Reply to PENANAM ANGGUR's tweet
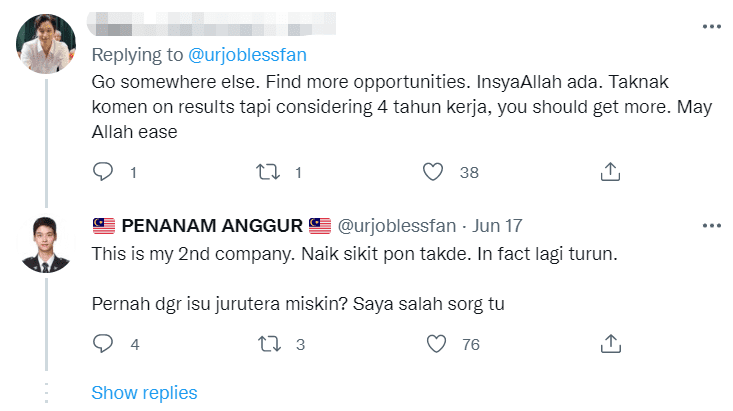The height and width of the screenshot is (411, 733). coord(103,344)
